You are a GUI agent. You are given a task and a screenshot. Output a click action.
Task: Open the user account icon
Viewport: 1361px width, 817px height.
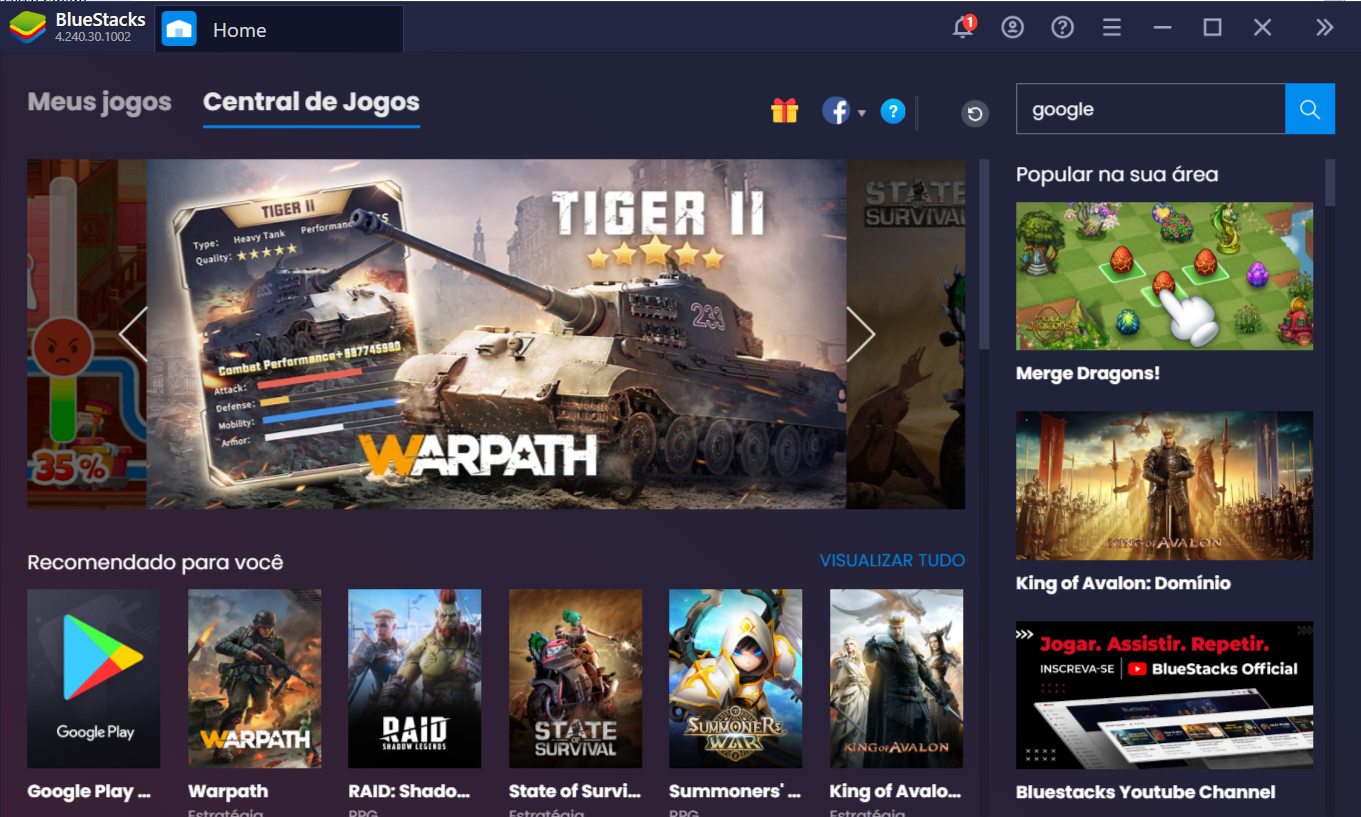[1013, 28]
